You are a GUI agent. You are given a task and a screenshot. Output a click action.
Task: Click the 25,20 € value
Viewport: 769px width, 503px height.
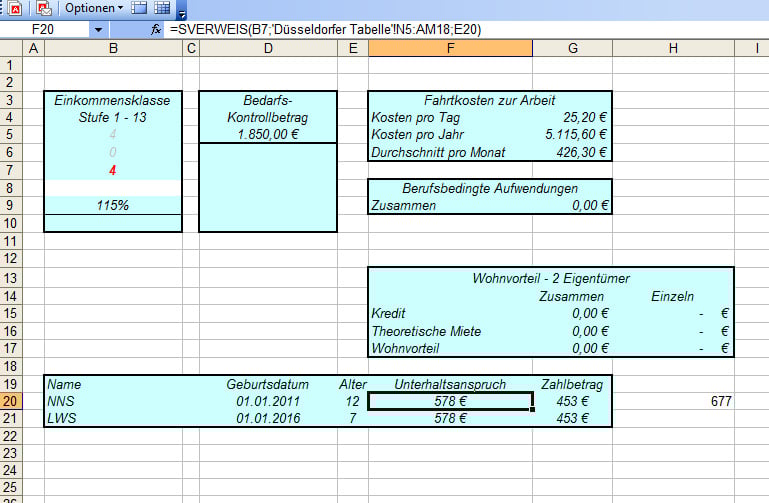(x=585, y=118)
